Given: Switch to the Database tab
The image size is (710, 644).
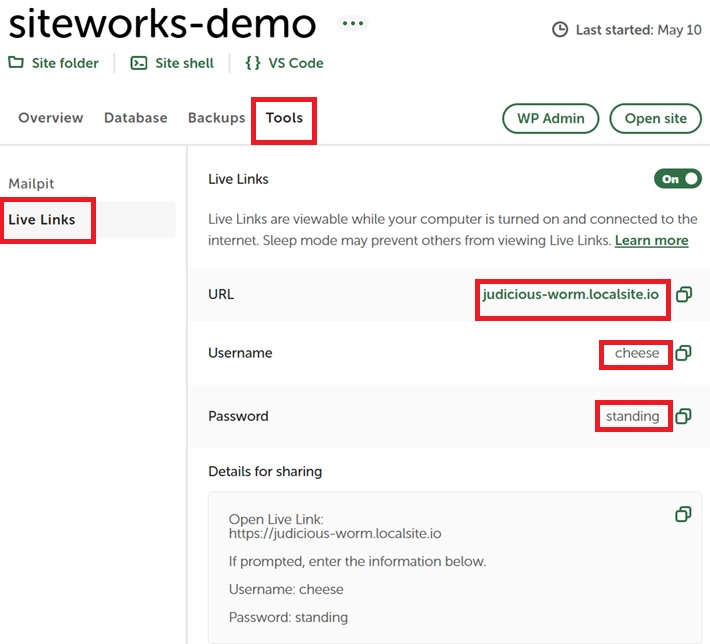Looking at the screenshot, I should (x=136, y=118).
